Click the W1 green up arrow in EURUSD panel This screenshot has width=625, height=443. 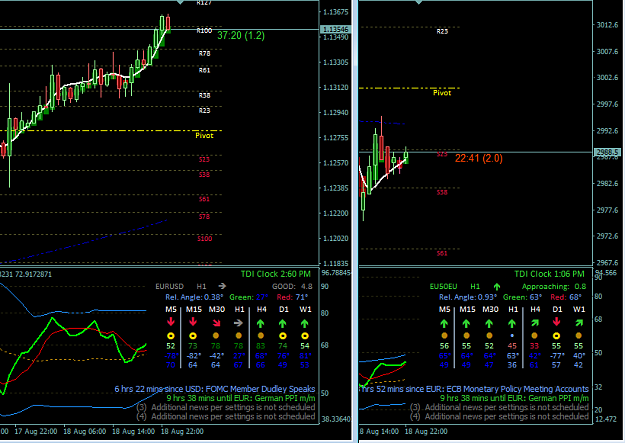click(305, 323)
